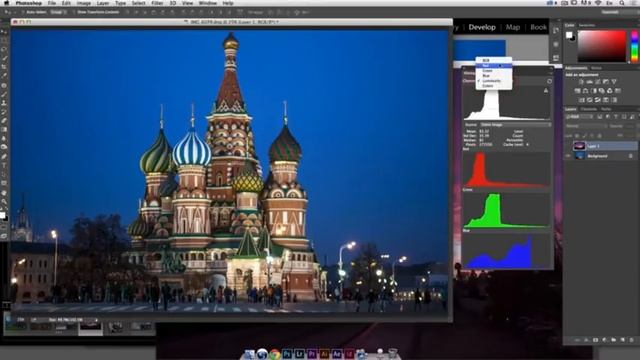This screenshot has width=640, height=360.
Task: Open the Kind layer filter dropdown
Action: (x=580, y=117)
